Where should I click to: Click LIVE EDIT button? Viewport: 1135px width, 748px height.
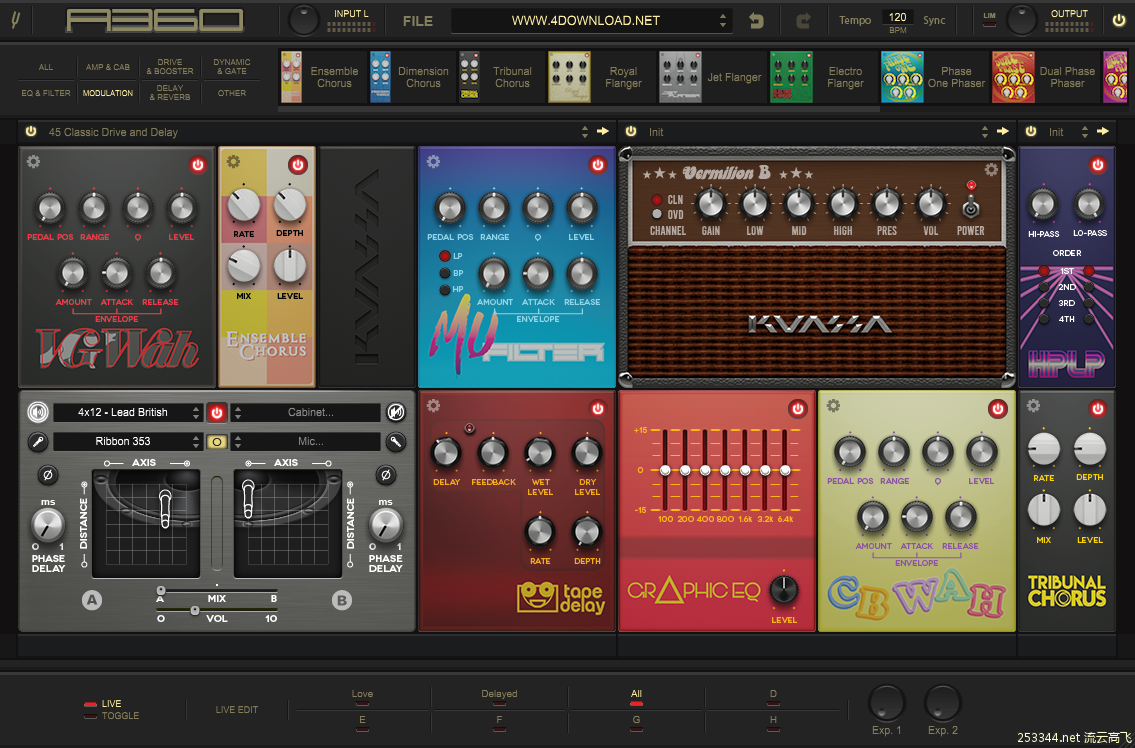237,710
